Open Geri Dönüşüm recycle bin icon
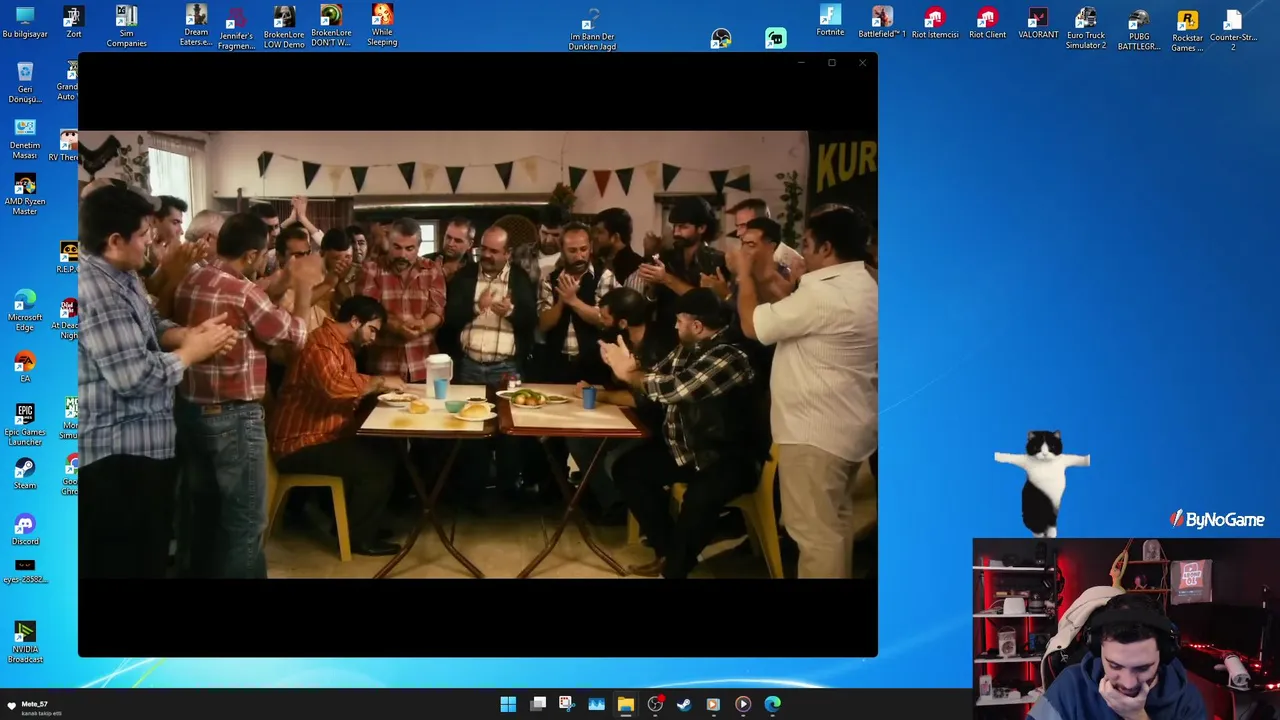1280x720 pixels. [25, 82]
